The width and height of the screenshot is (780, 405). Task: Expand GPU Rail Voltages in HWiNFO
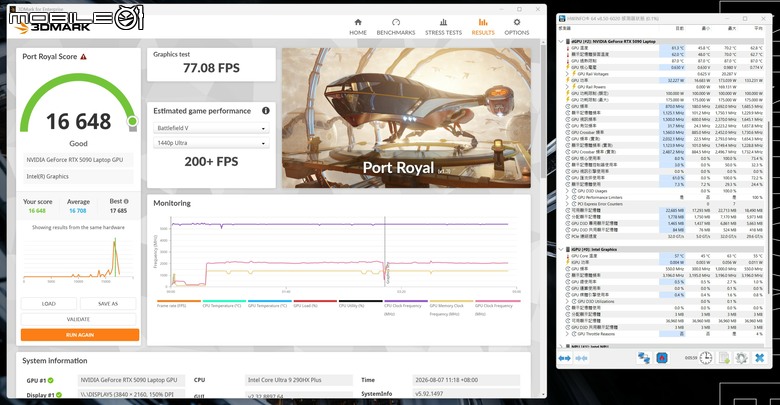coord(567,74)
